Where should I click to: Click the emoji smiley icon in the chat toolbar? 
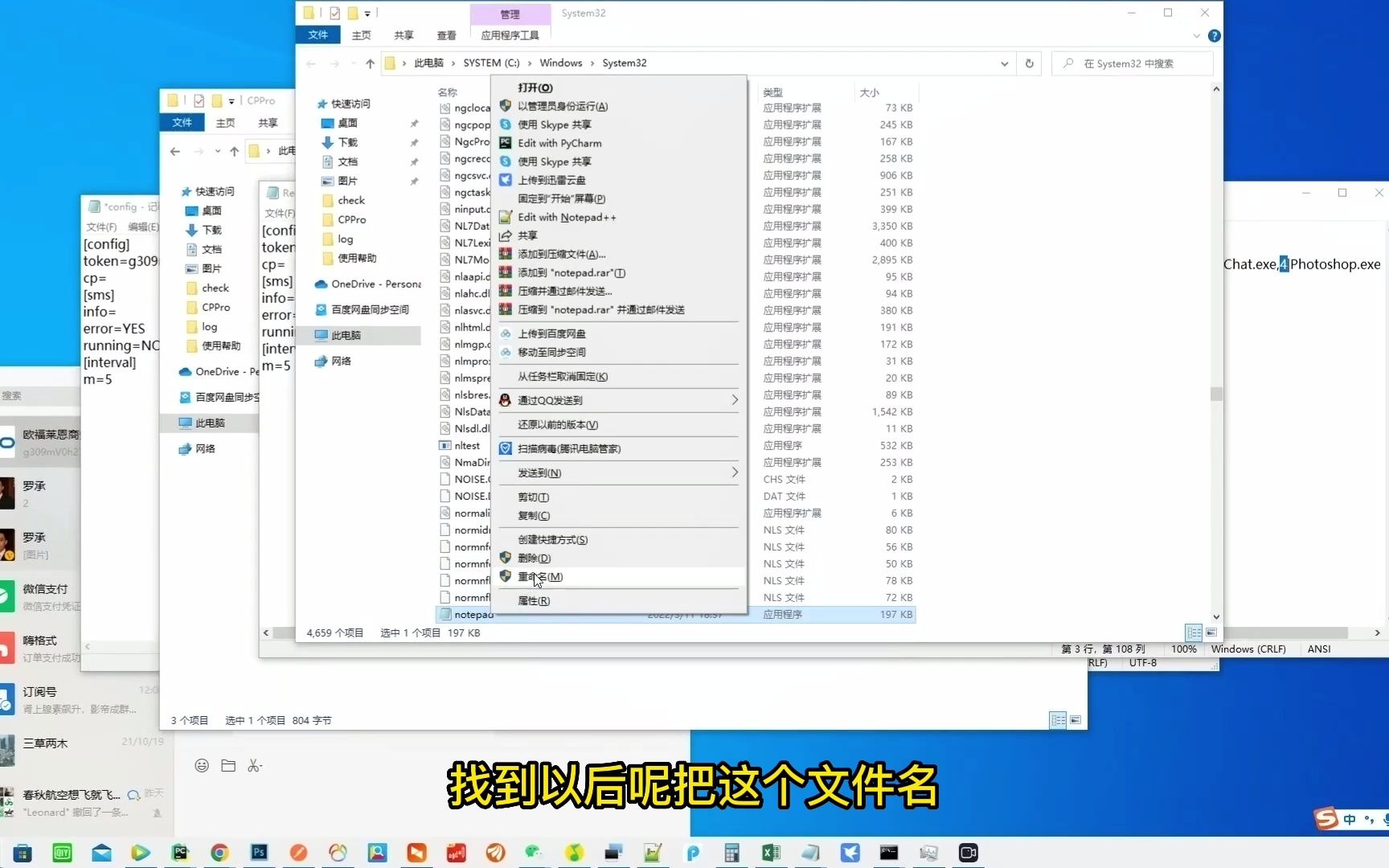click(201, 765)
